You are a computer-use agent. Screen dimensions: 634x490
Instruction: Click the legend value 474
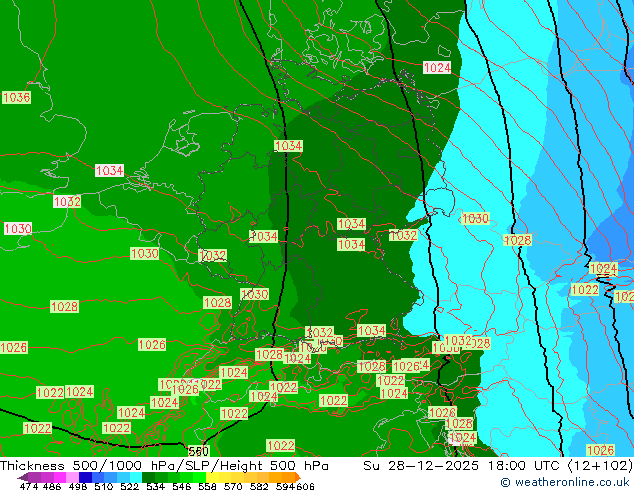pyautogui.click(x=29, y=486)
